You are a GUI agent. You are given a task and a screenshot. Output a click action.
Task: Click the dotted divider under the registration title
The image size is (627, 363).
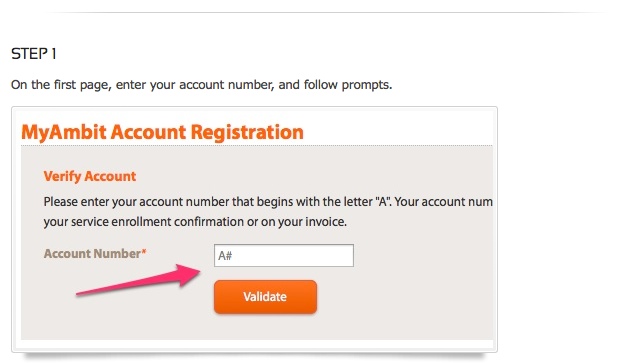257,146
